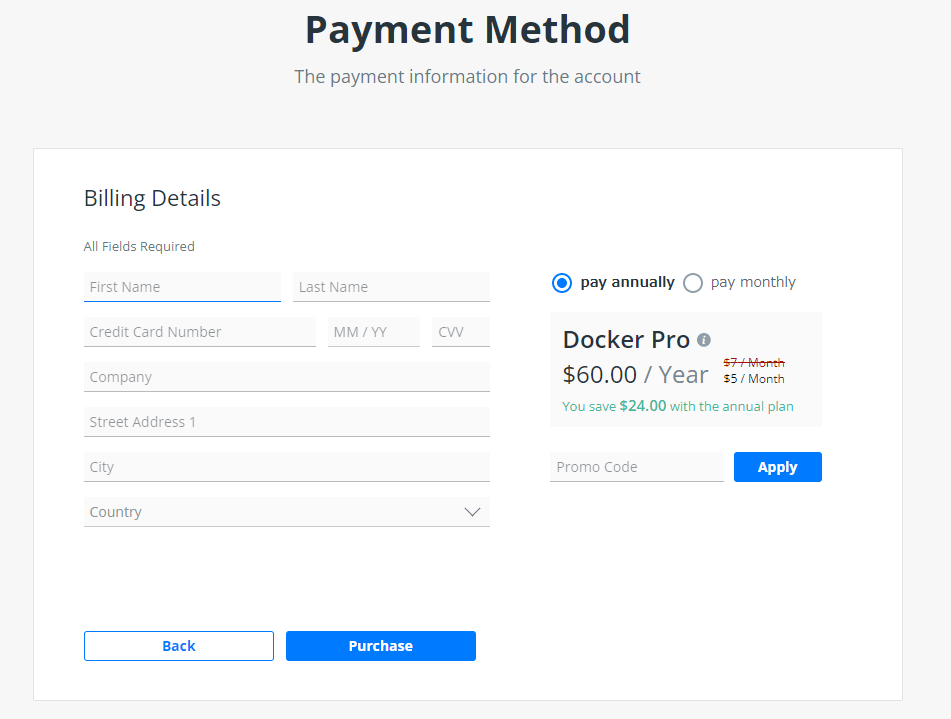Image resolution: width=951 pixels, height=719 pixels.
Task: Select the pay monthly radio button
Action: (693, 283)
